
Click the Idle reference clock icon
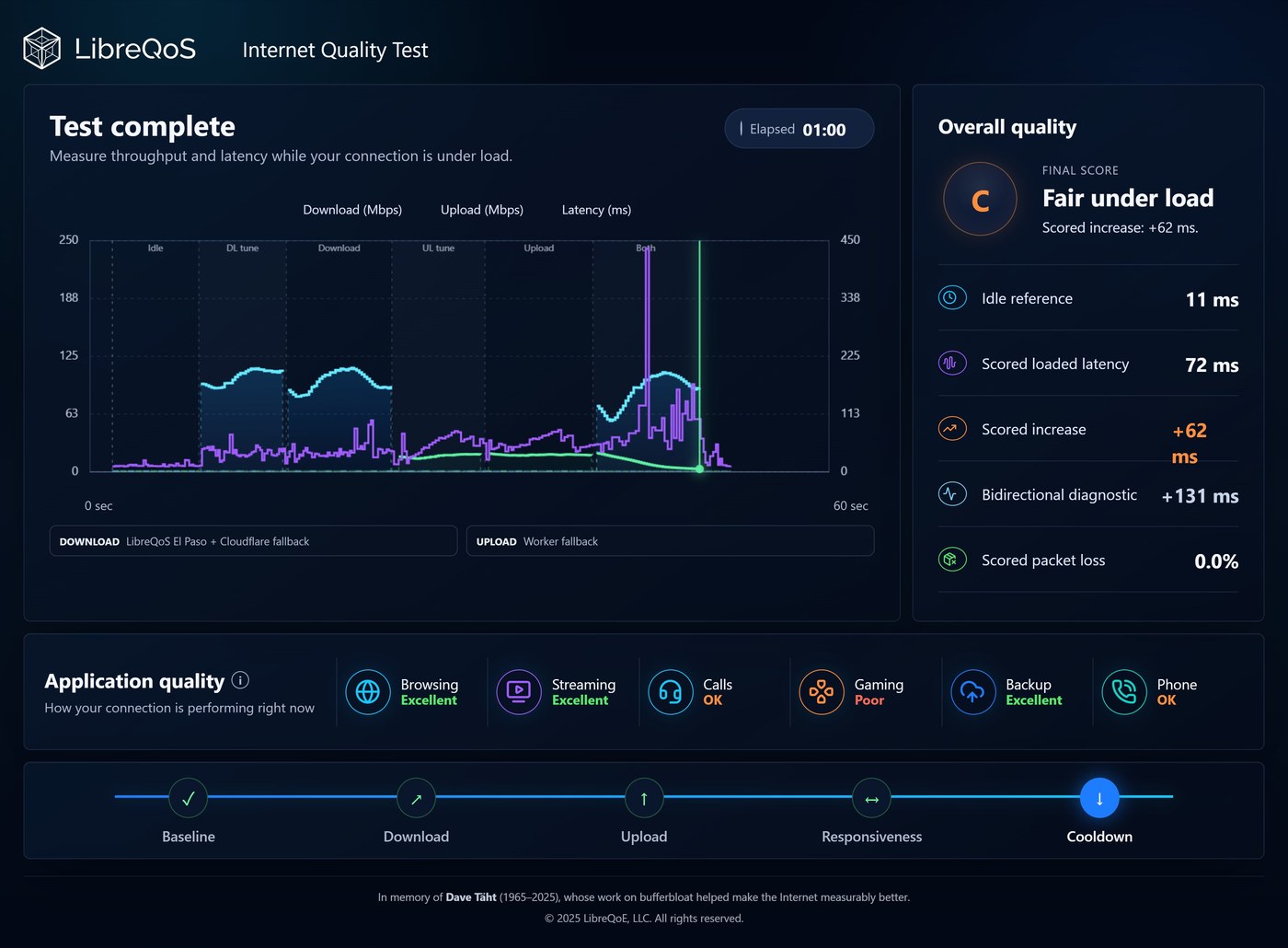[x=952, y=298]
